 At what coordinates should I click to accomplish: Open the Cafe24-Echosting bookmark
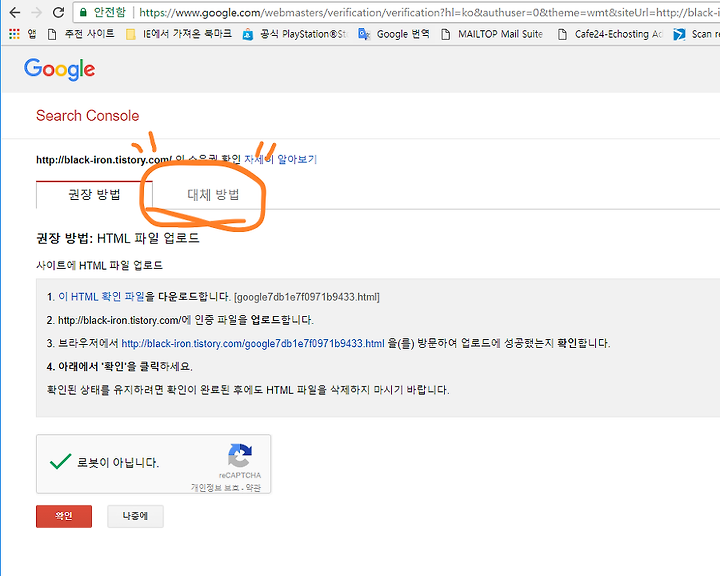(x=610, y=34)
